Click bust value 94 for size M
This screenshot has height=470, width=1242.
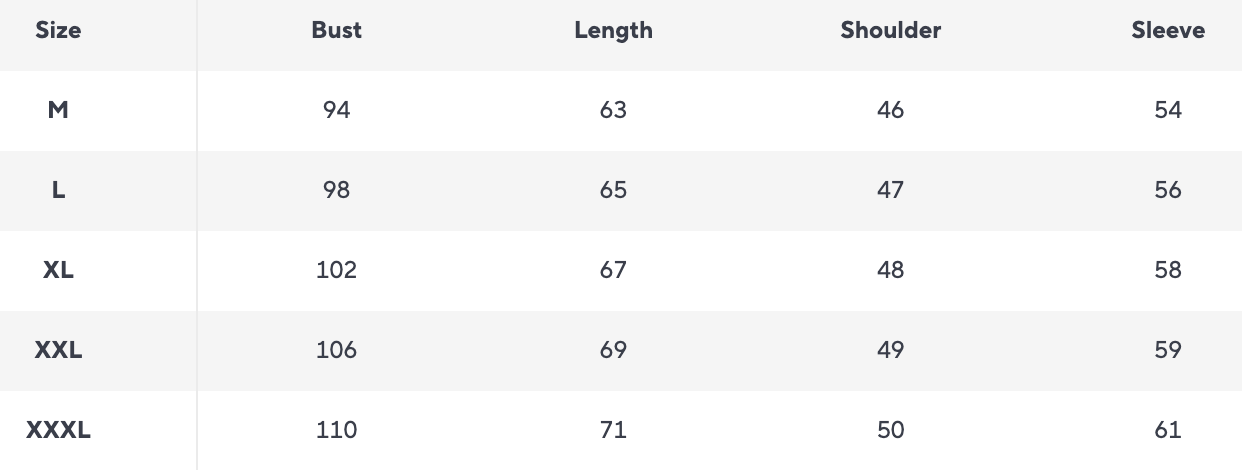pyautogui.click(x=336, y=110)
